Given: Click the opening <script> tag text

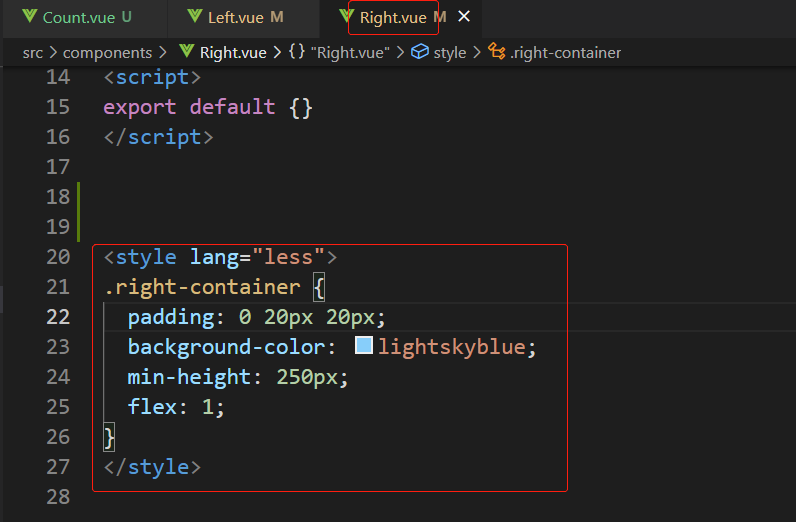Looking at the screenshot, I should pos(152,77).
